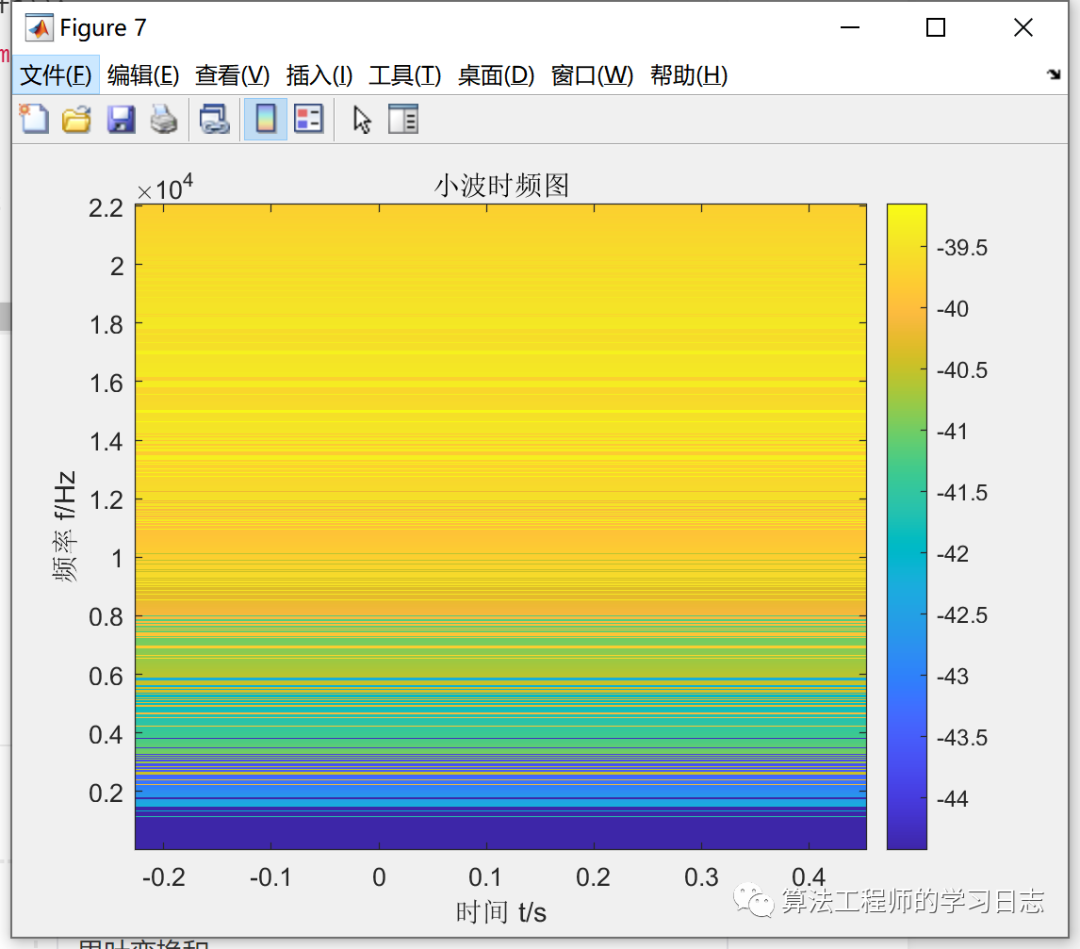Viewport: 1080px width, 949px height.
Task: Open the 窗口(W) menu
Action: tap(591, 75)
